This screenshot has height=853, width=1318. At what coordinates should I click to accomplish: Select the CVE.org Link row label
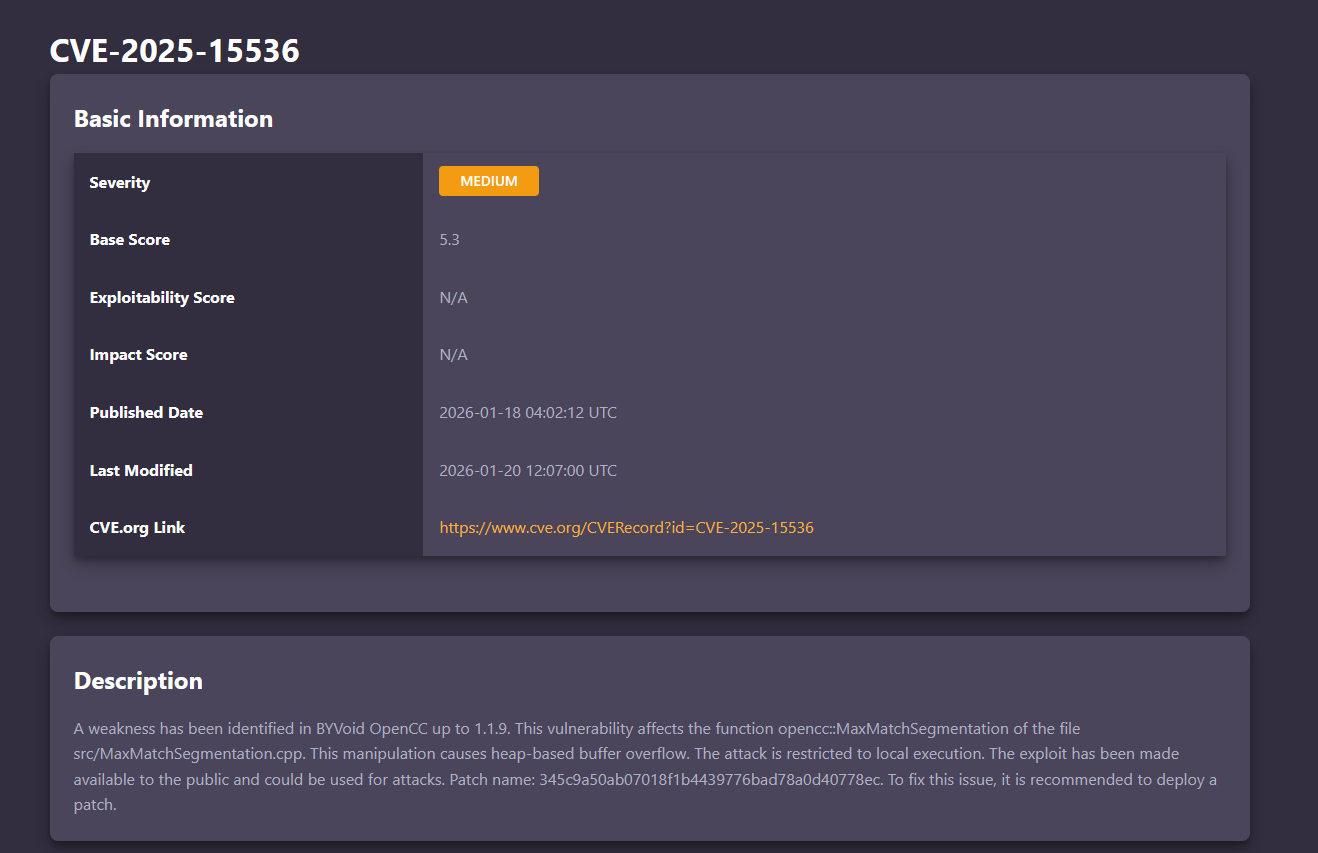pyautogui.click(x=137, y=527)
